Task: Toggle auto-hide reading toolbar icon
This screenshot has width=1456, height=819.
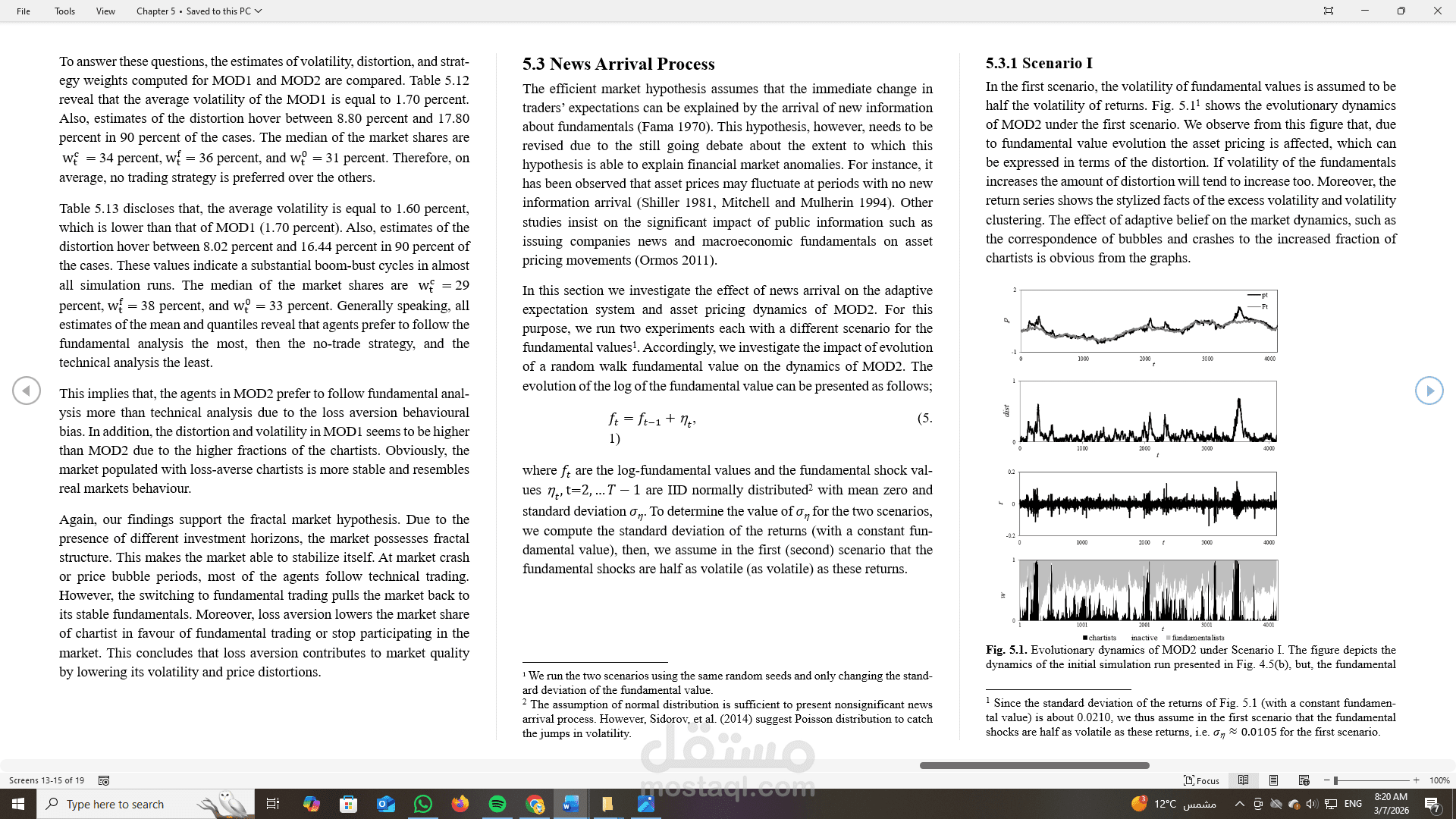Action: click(1328, 11)
